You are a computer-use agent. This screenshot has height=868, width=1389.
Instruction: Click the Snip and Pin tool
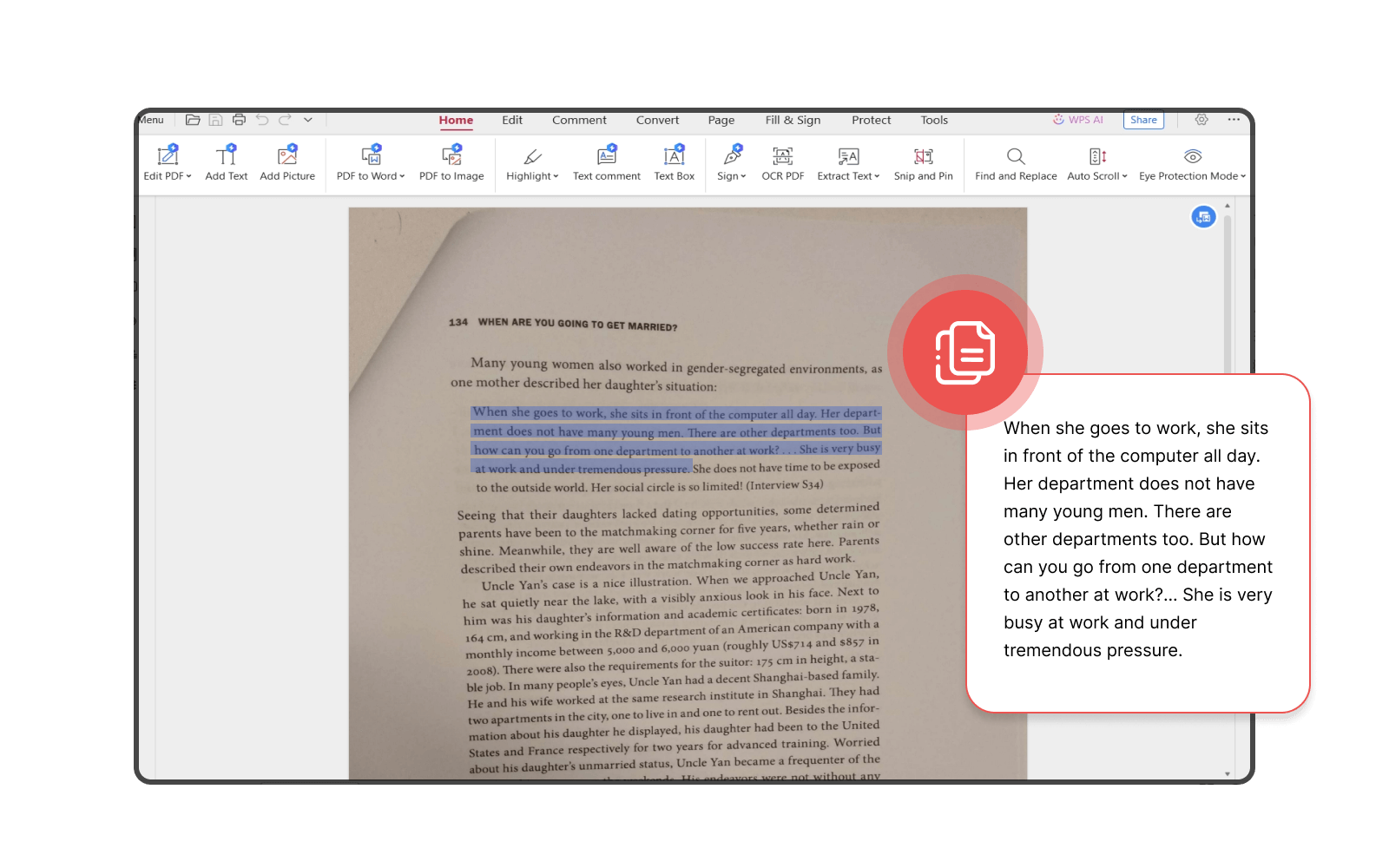(923, 163)
